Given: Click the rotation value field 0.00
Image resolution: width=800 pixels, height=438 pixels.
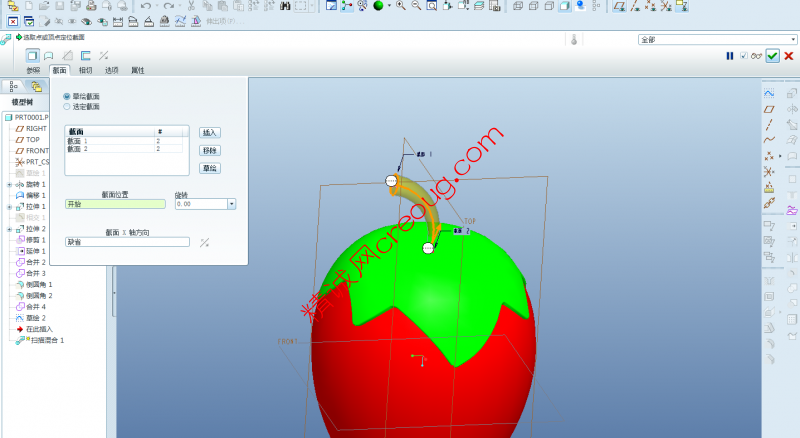Looking at the screenshot, I should (x=202, y=204).
